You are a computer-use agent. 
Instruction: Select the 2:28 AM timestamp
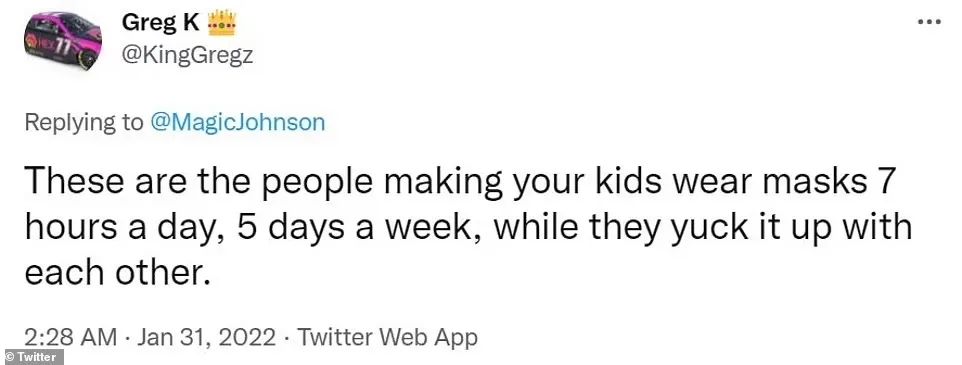[x=71, y=337]
